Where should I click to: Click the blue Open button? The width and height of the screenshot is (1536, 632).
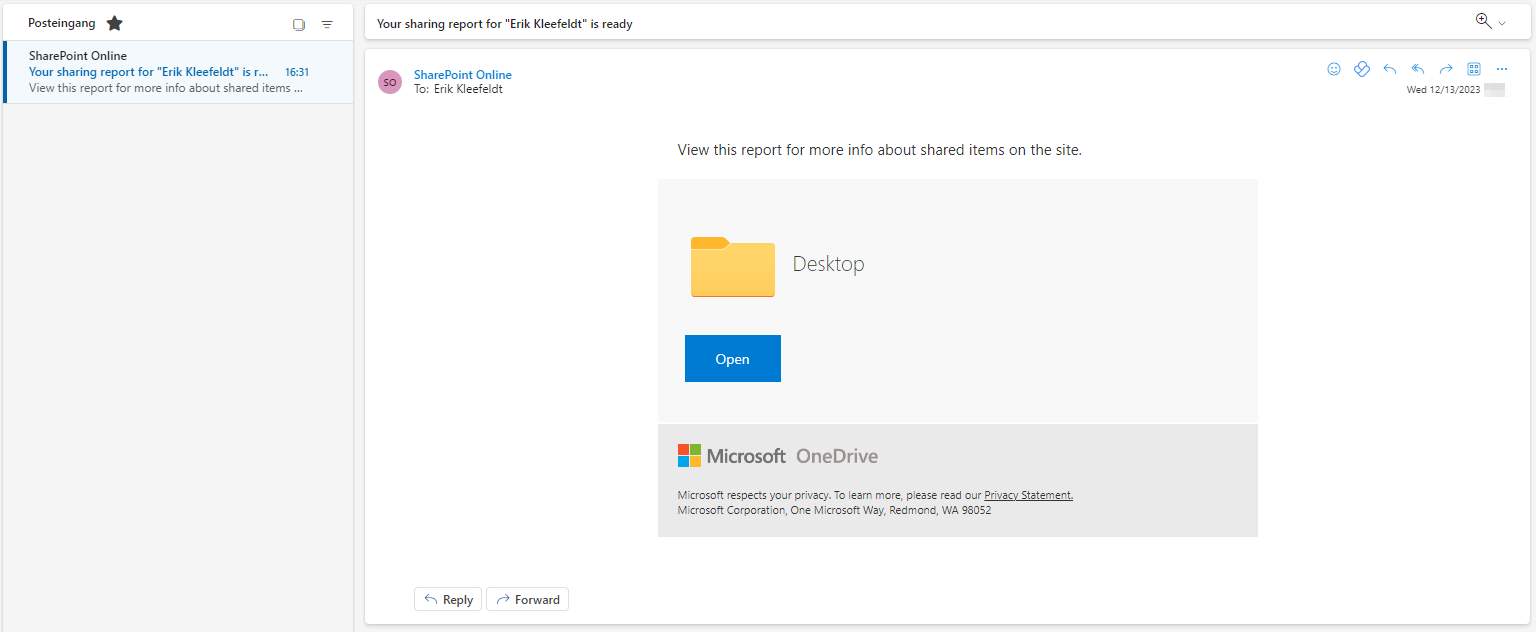point(732,359)
